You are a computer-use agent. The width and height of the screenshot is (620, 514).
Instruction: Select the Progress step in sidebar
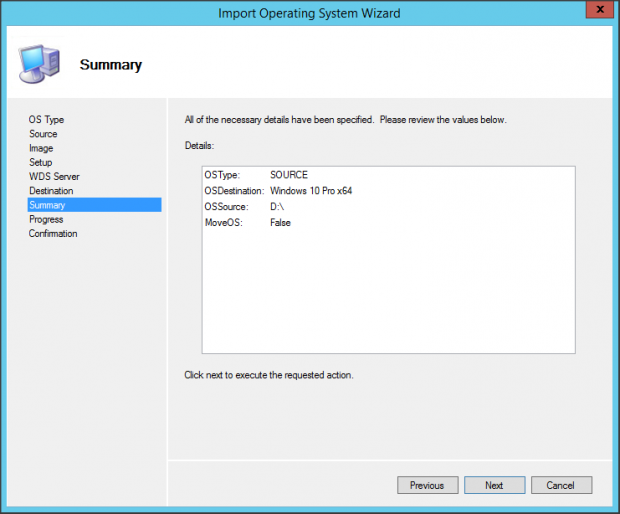[x=46, y=219]
